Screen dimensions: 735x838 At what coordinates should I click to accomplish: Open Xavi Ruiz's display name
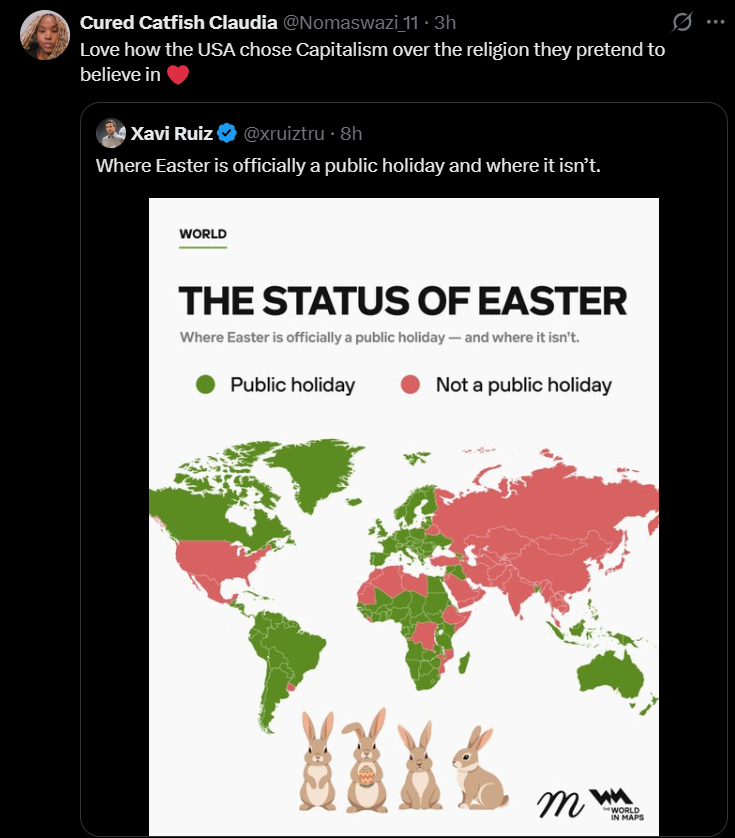(172, 133)
